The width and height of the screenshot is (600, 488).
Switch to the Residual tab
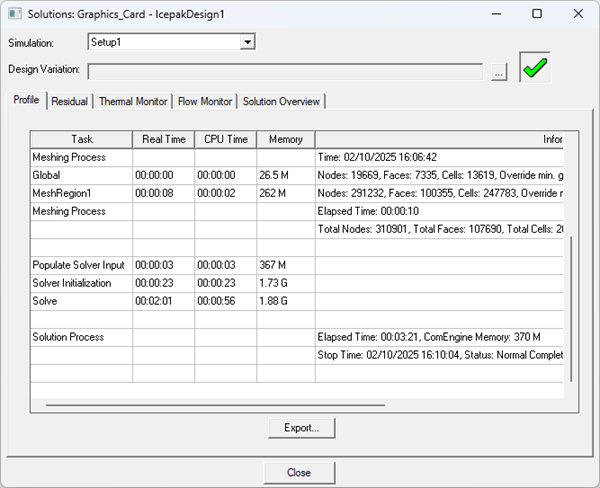pyautogui.click(x=69, y=101)
